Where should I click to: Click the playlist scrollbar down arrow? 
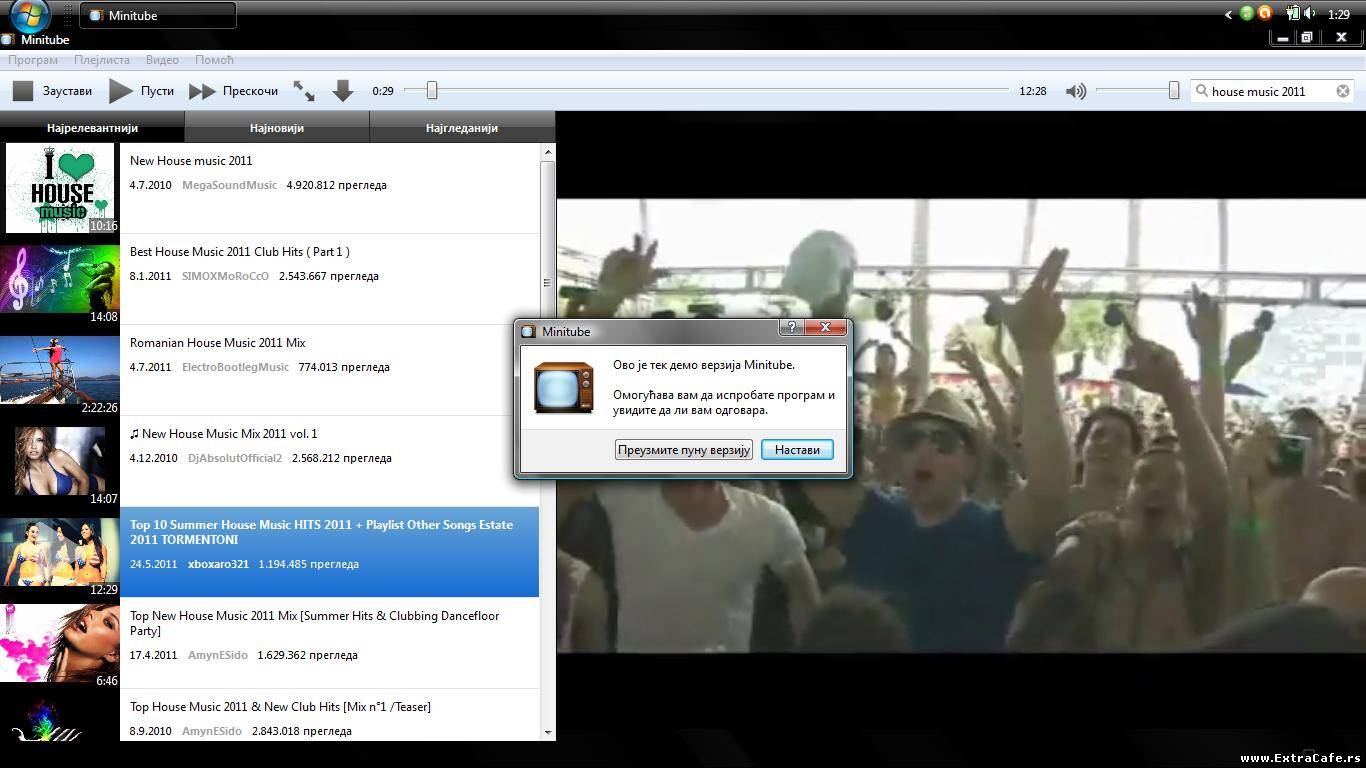tap(547, 733)
